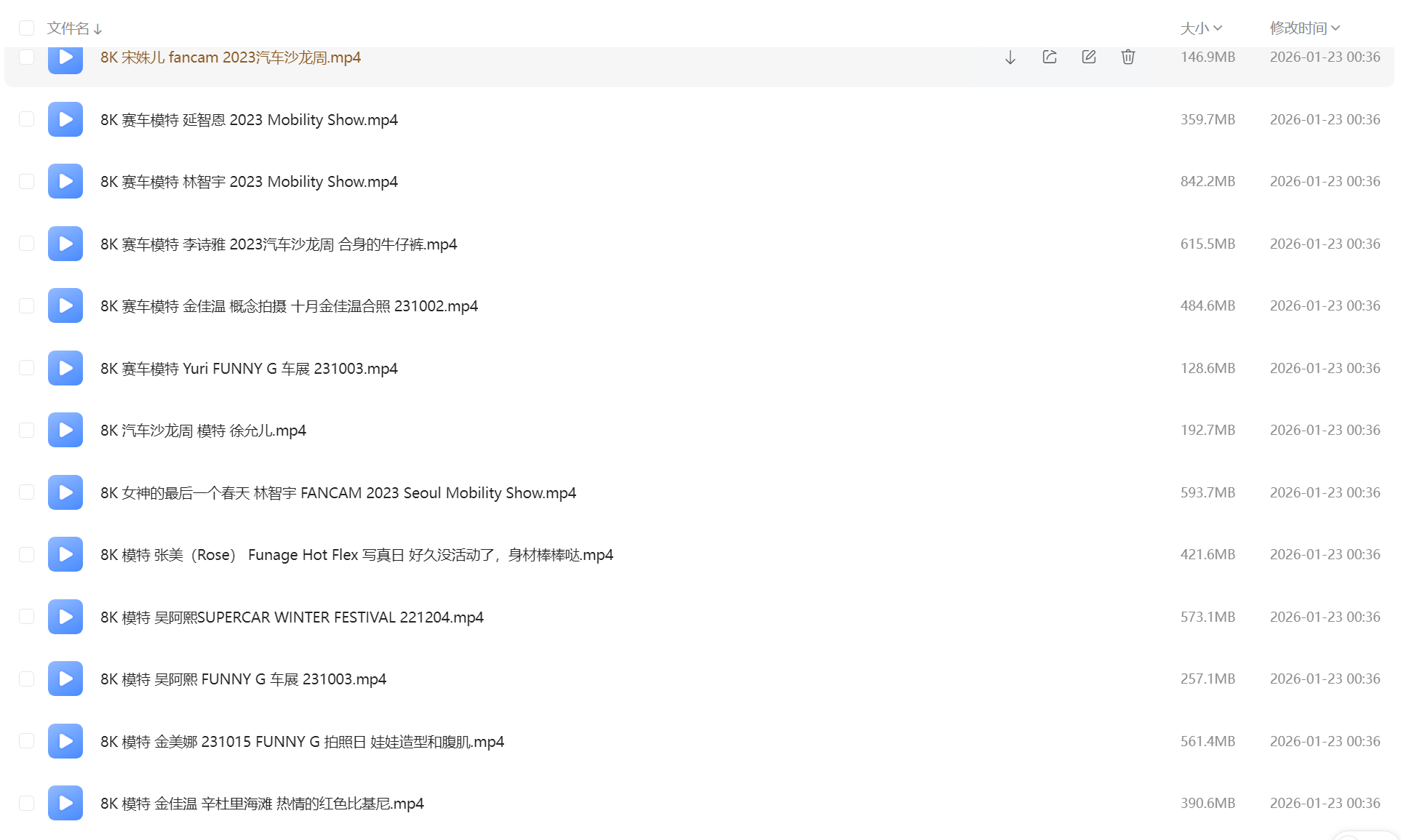Click play icon of 延智恩 Mobility Show video

tap(65, 119)
